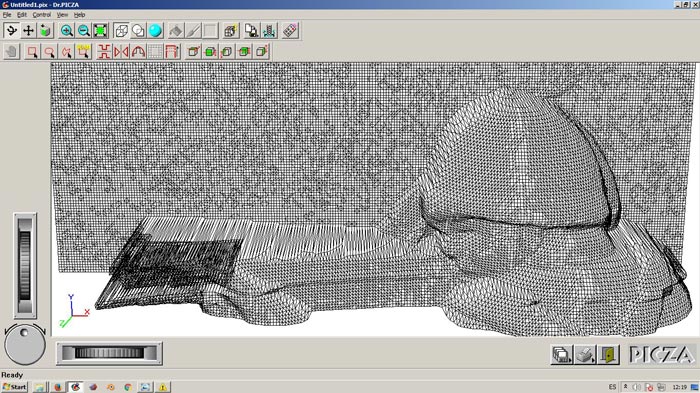The width and height of the screenshot is (700, 393).
Task: Click the Ready status text
Action: [x=12, y=375]
